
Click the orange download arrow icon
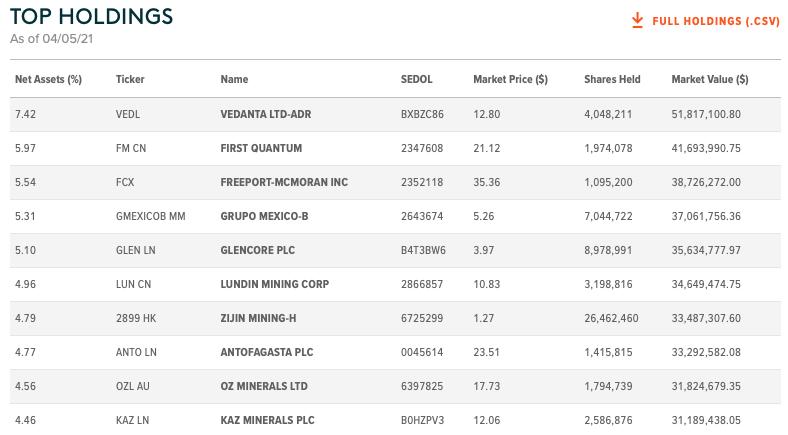click(x=637, y=21)
